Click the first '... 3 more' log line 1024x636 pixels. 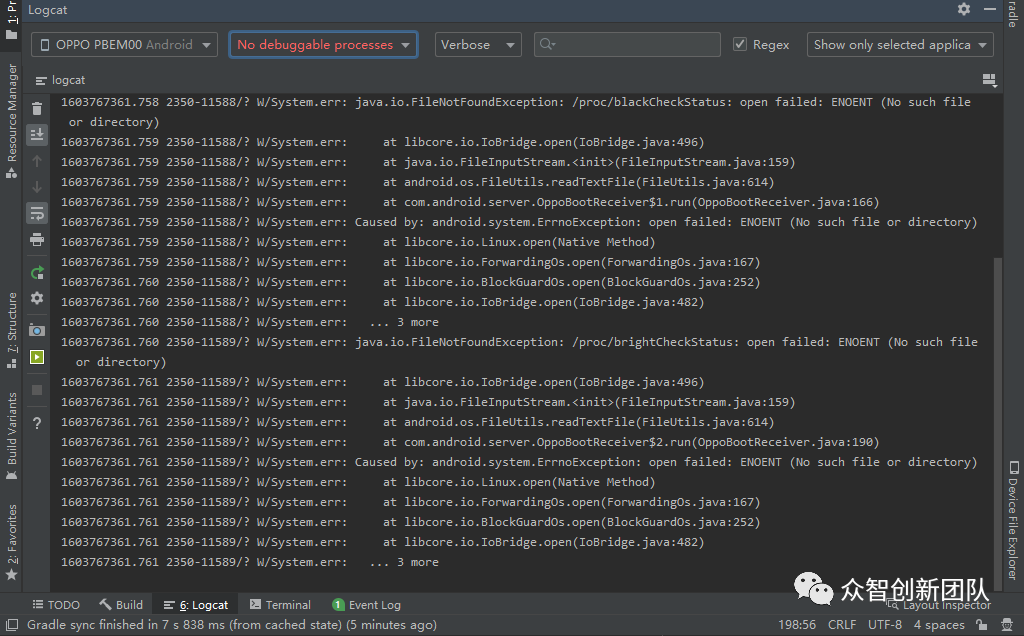click(249, 322)
